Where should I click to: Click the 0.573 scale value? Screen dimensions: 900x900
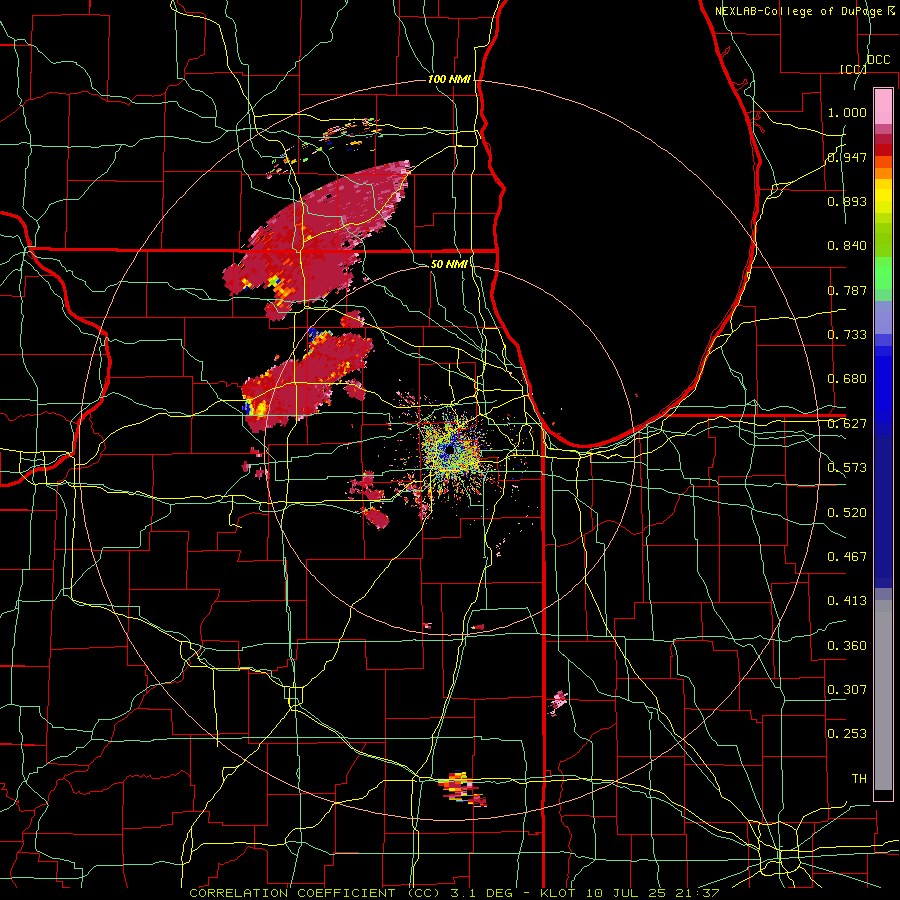coord(847,468)
